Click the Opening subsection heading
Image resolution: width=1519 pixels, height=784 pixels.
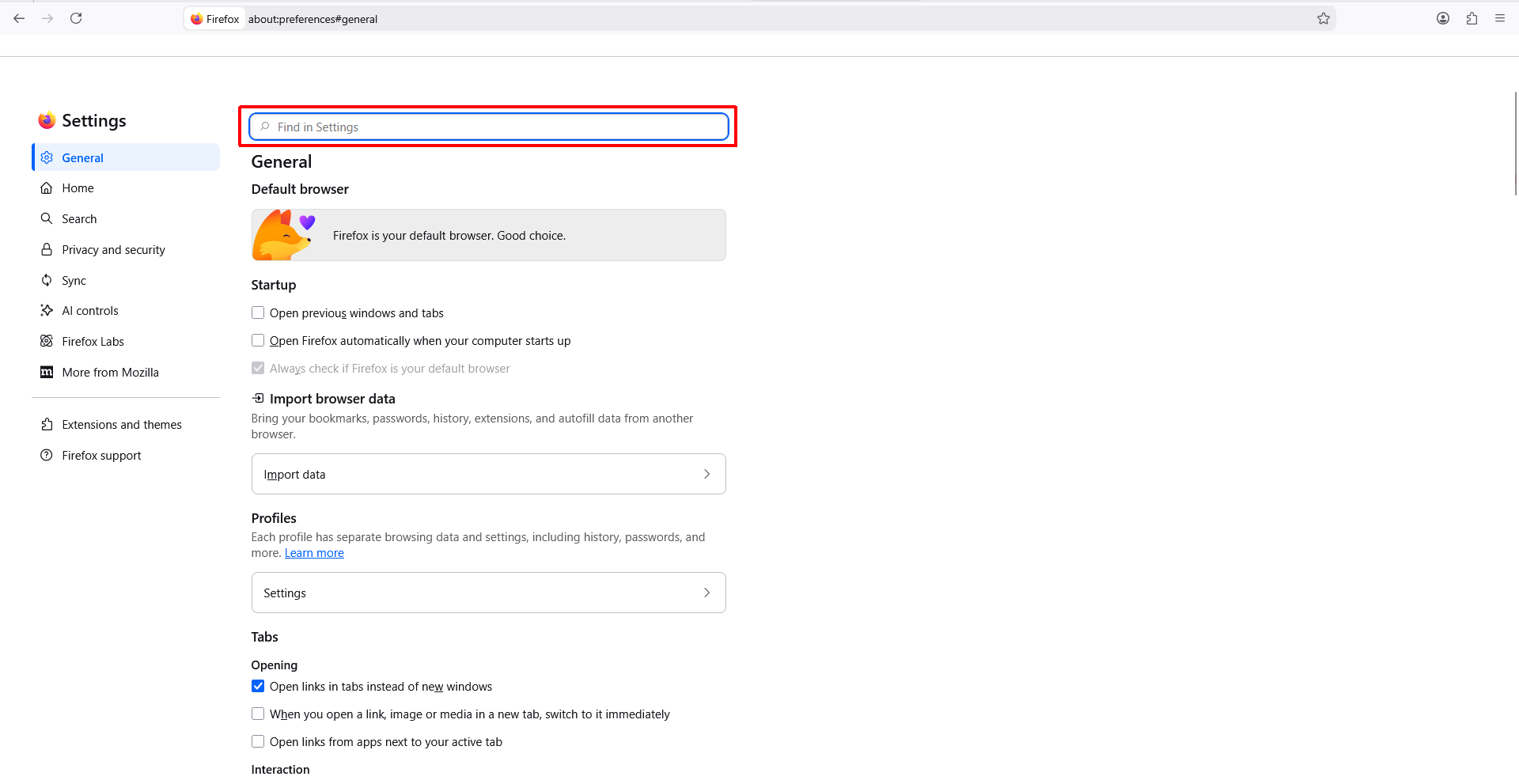tap(275, 665)
